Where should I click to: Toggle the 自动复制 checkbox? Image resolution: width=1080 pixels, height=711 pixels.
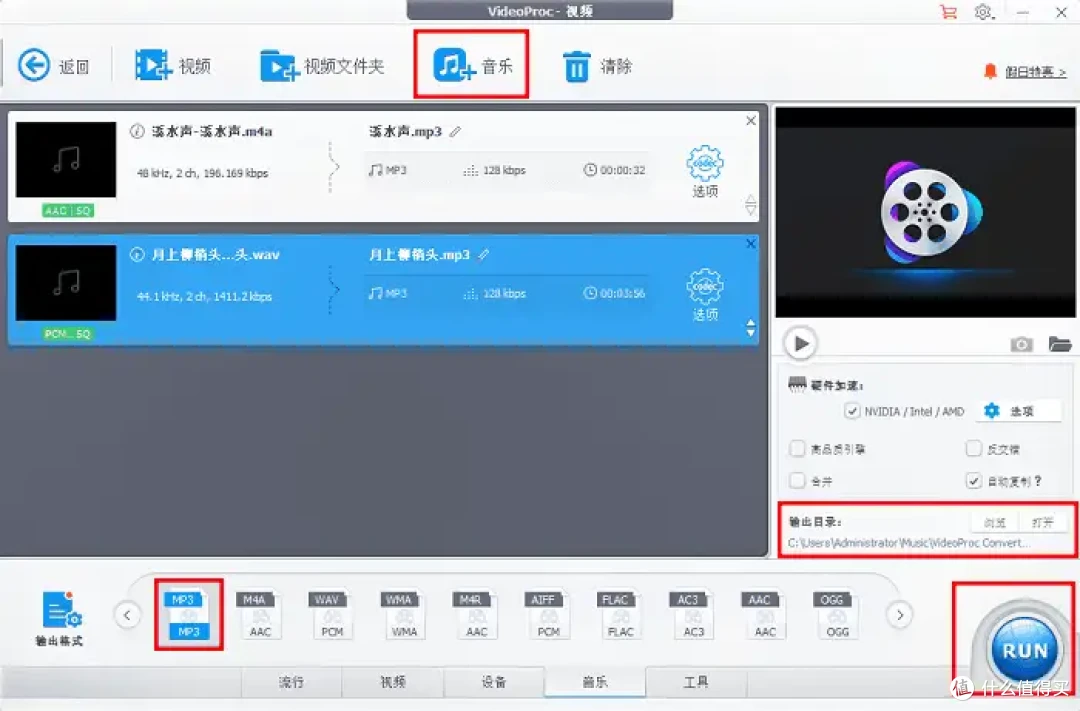[973, 480]
